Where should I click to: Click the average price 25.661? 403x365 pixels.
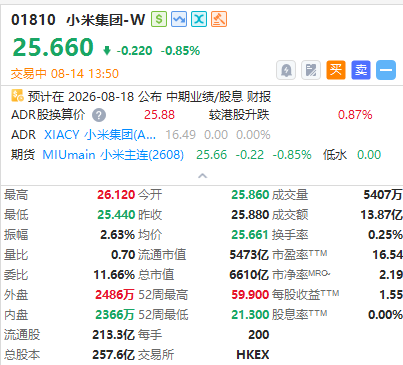pyautogui.click(x=250, y=235)
